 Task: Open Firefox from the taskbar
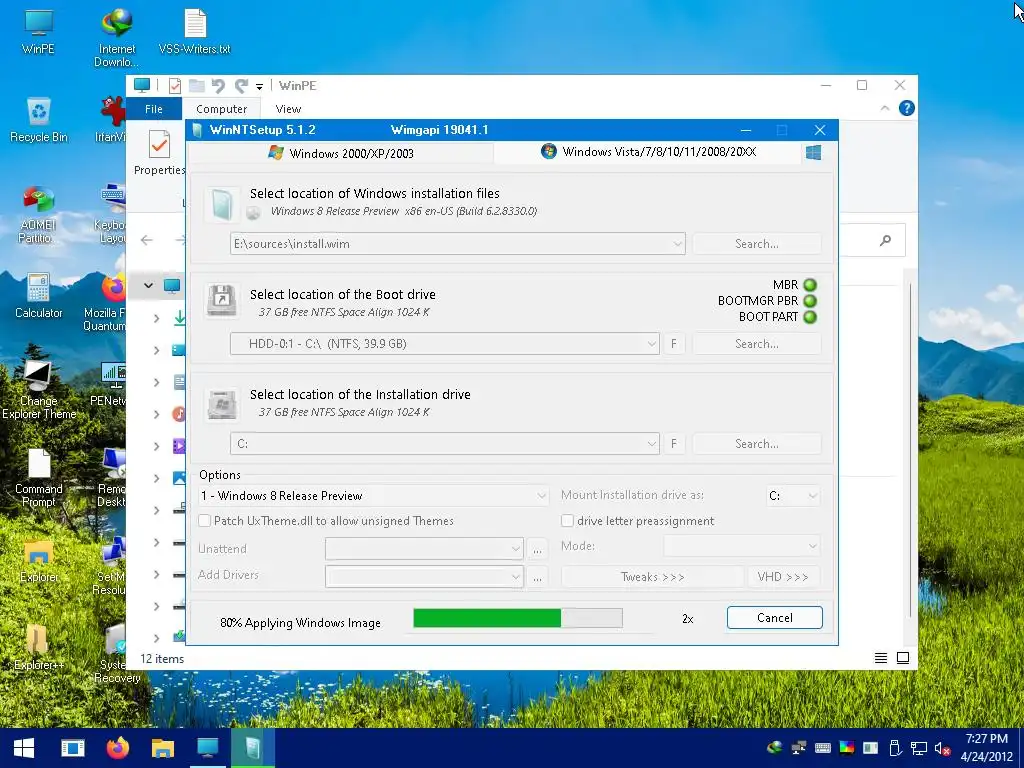tap(118, 748)
